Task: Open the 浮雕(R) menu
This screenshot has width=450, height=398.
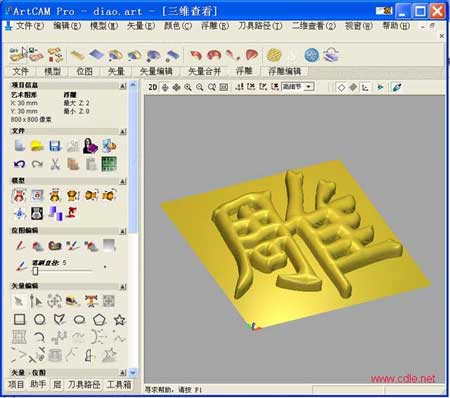Action: click(215, 26)
